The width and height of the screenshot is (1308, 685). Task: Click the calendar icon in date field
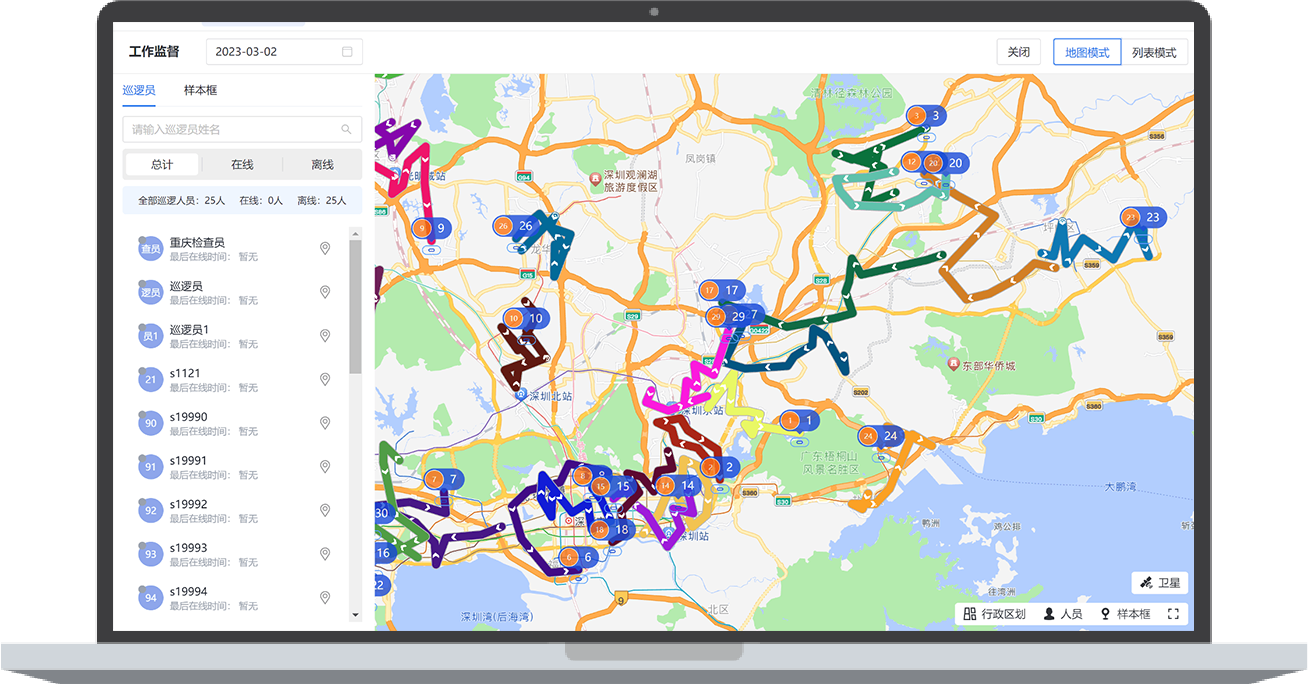click(x=347, y=52)
